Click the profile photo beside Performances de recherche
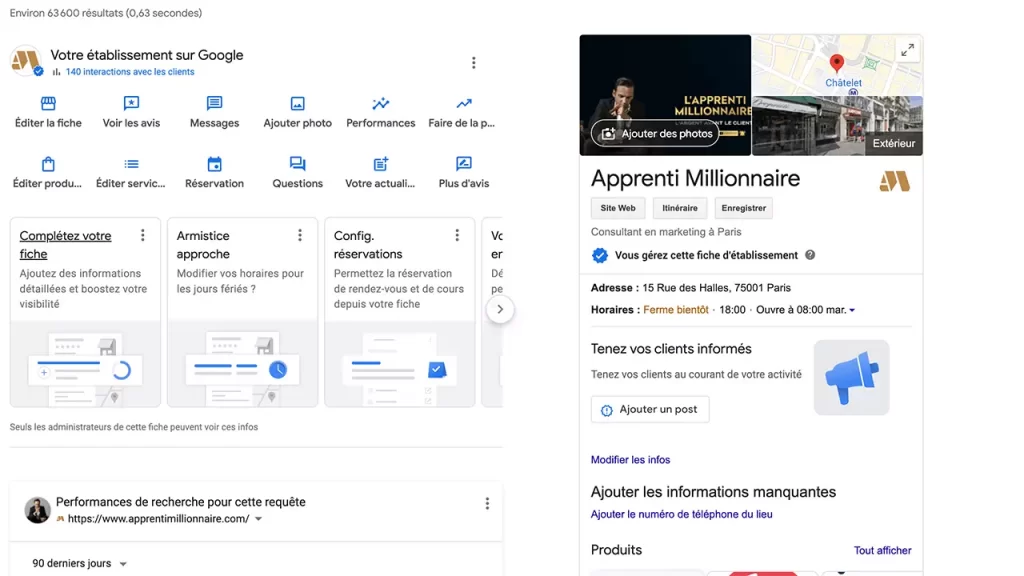Image resolution: width=1024 pixels, height=576 pixels. click(37, 510)
